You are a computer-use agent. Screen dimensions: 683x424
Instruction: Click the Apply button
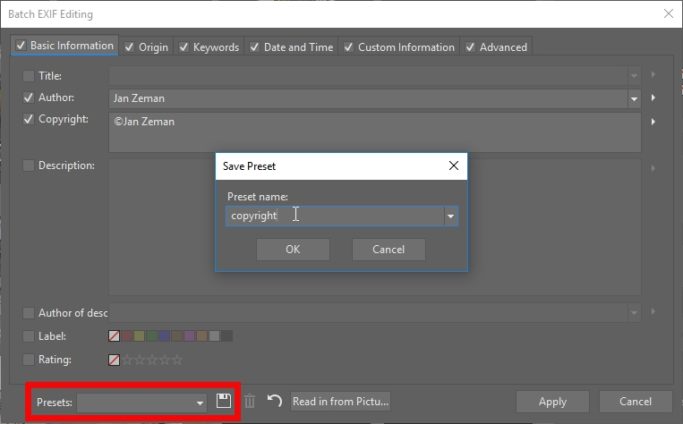click(552, 401)
